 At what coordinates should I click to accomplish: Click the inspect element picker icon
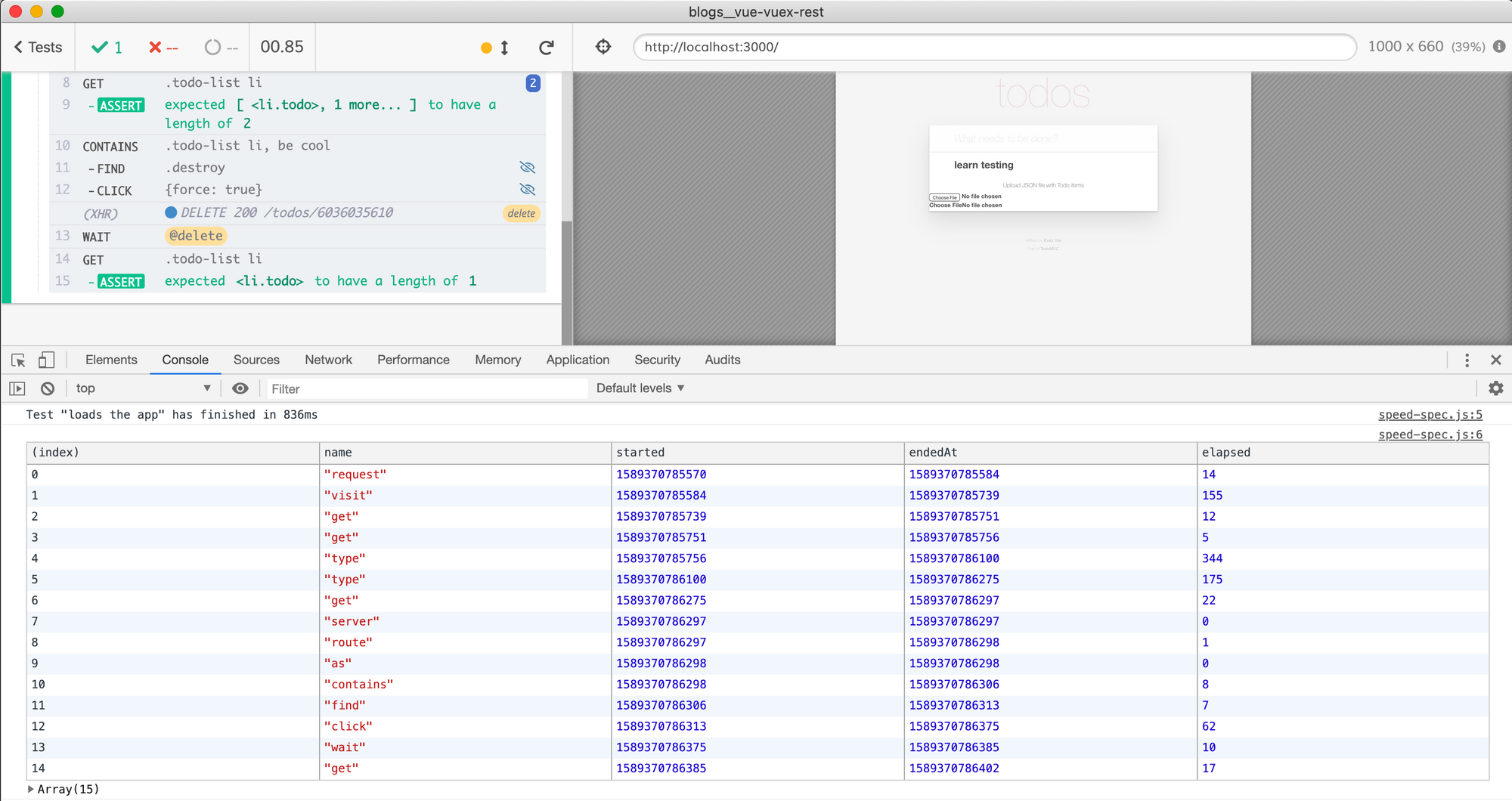18,360
